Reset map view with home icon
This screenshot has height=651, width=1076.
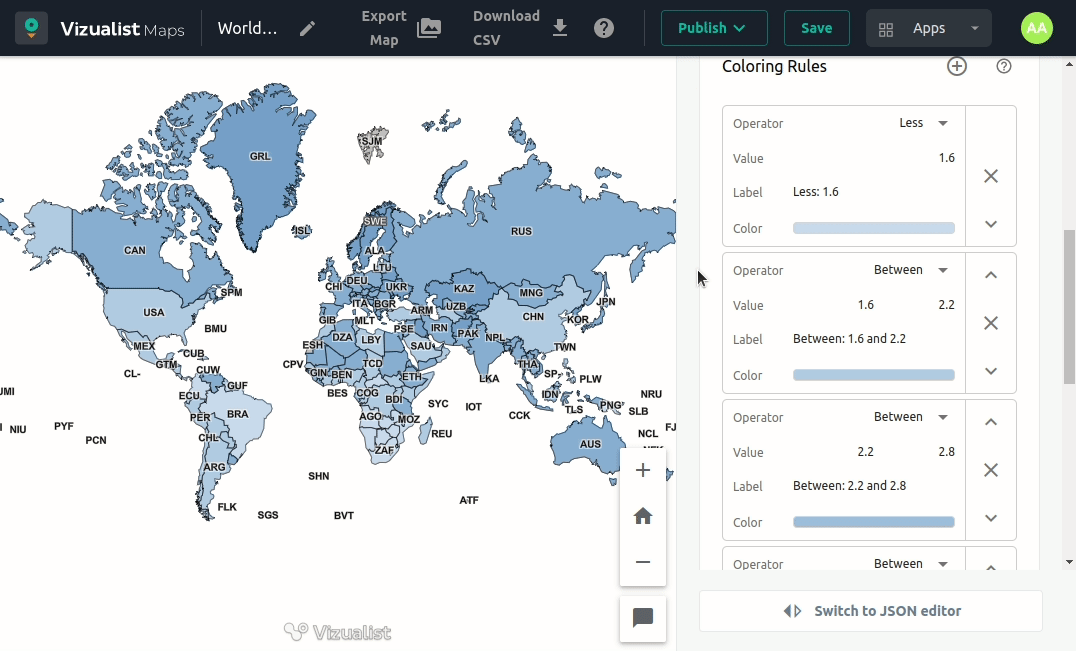[x=643, y=516]
